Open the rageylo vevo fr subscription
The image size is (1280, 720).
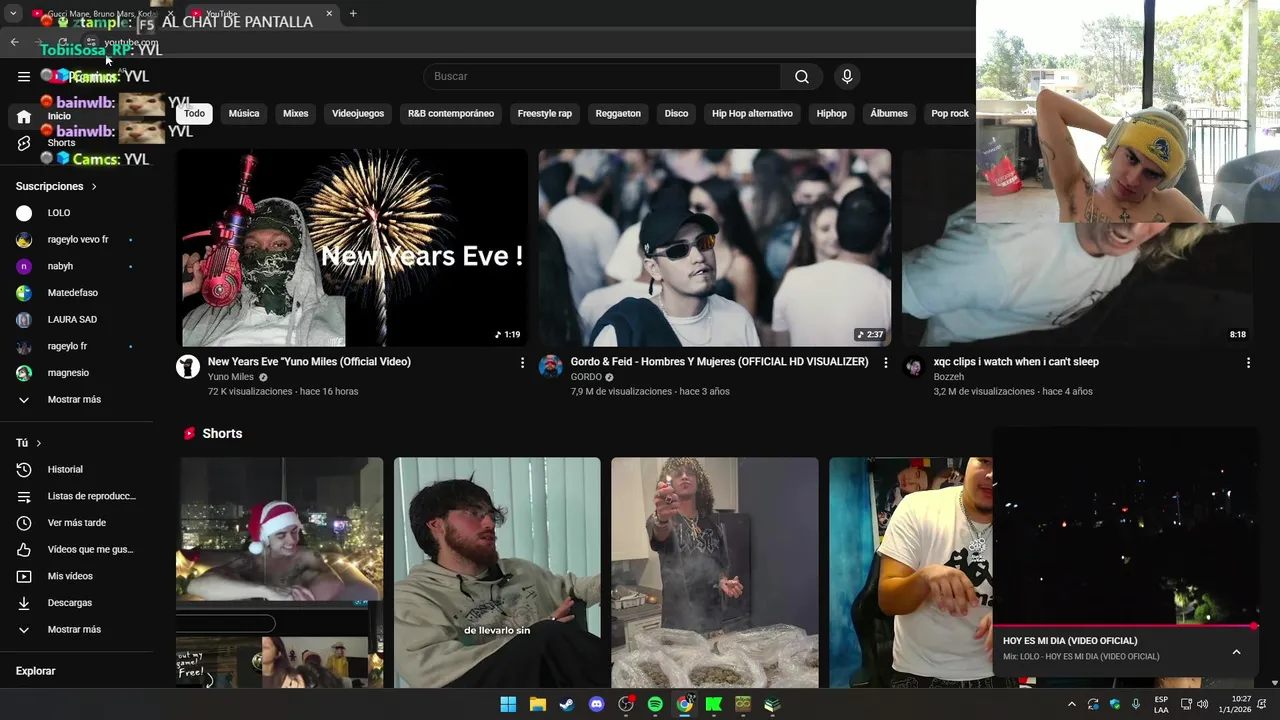coord(76,240)
